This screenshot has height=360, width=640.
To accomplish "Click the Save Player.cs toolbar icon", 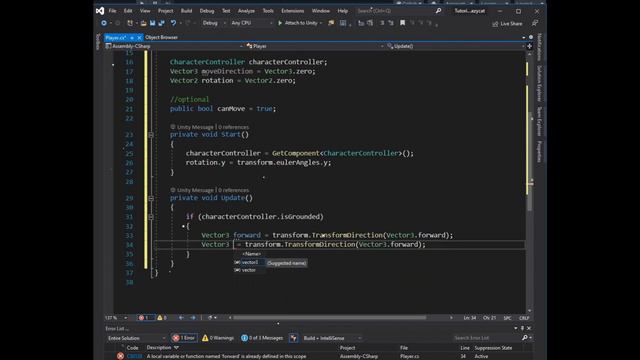I will 152,23.
